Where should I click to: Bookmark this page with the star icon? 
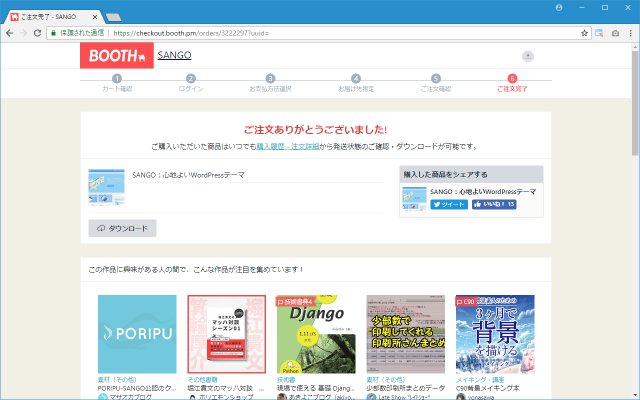tap(584, 33)
